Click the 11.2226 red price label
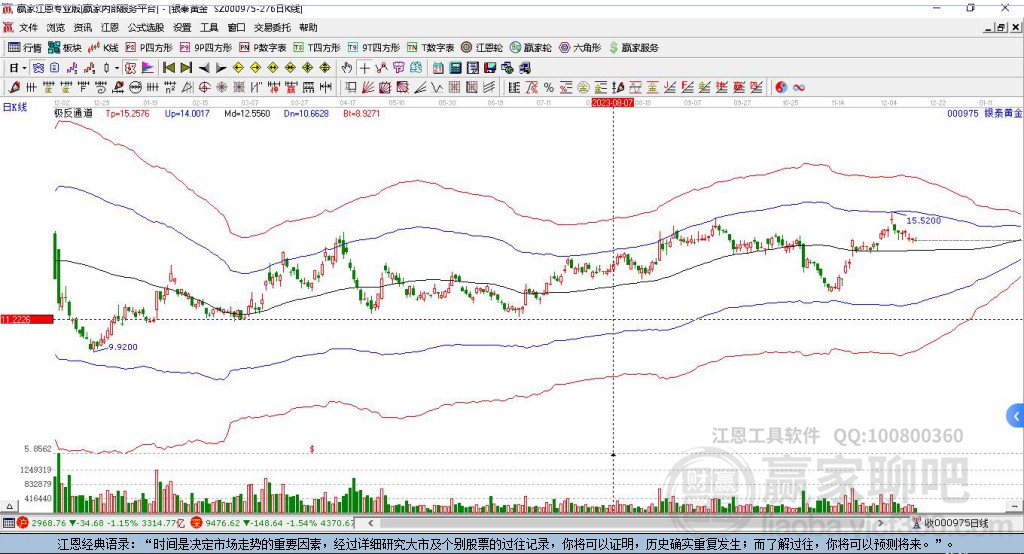This screenshot has width=1024, height=554. click(27, 319)
